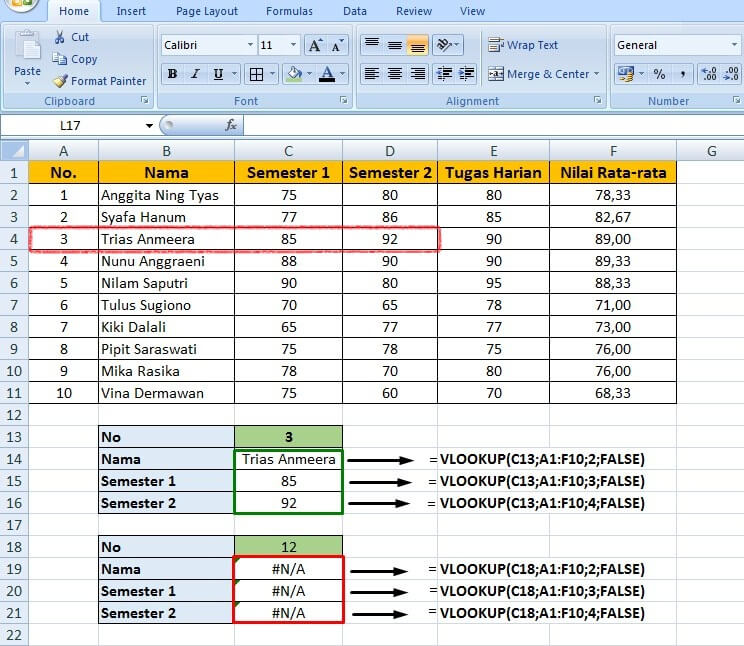744x646 pixels.
Task: Align text right
Action: click(x=418, y=74)
